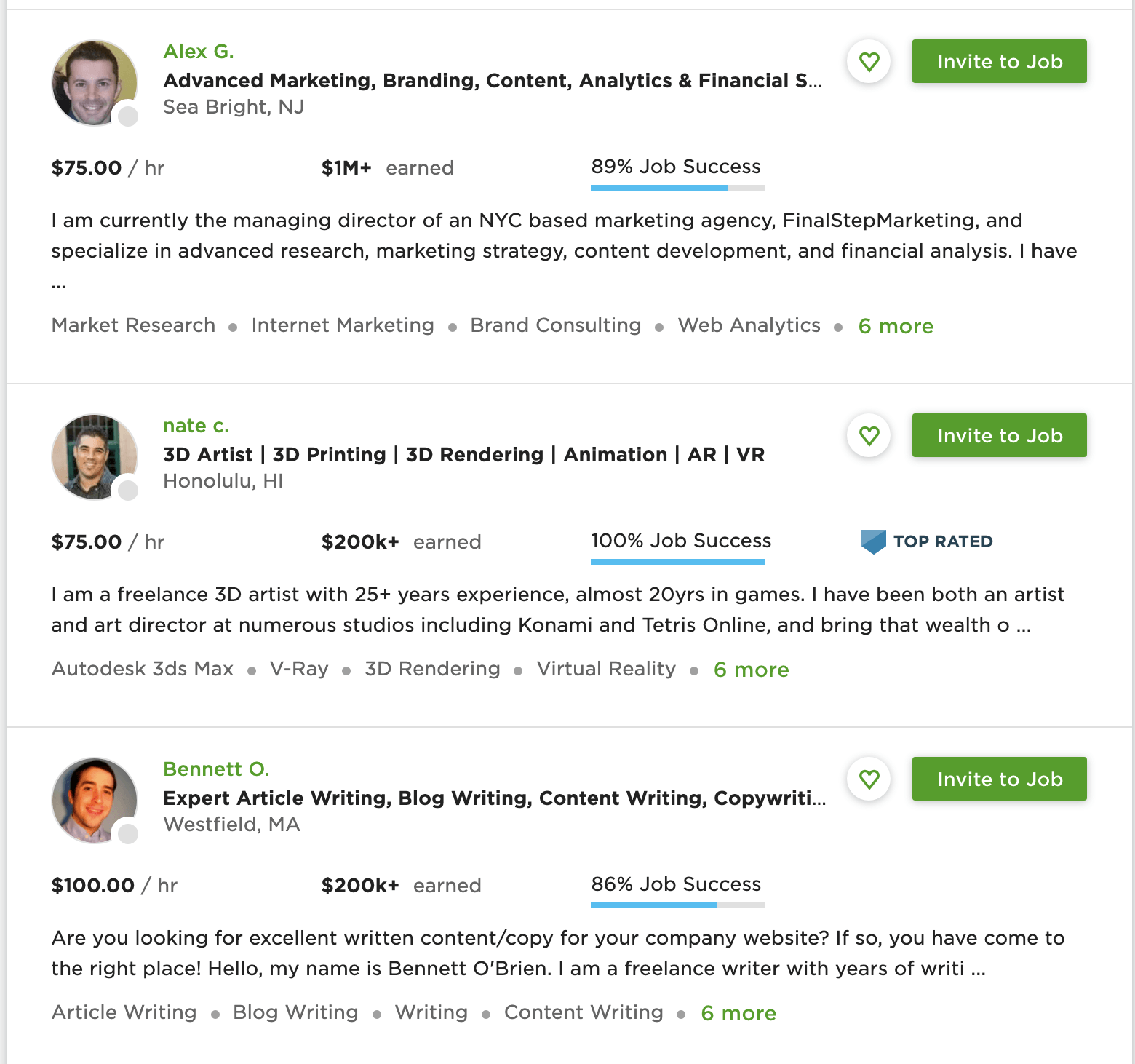Select the Blog Writing skill tag
Screen dimensions: 1135x1064
click(294, 1012)
